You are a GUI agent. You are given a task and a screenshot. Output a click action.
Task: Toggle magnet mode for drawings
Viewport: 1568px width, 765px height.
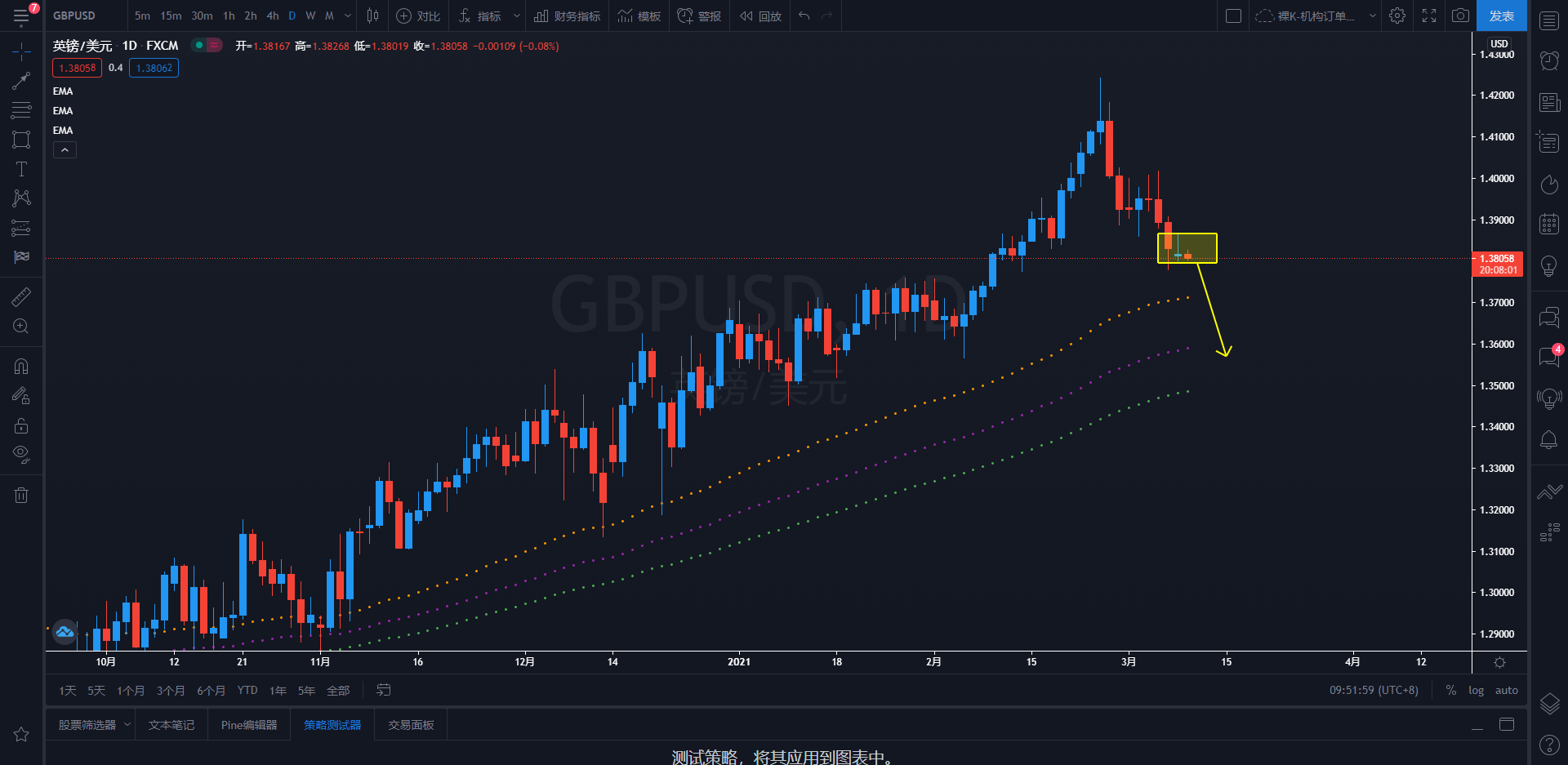(x=21, y=367)
